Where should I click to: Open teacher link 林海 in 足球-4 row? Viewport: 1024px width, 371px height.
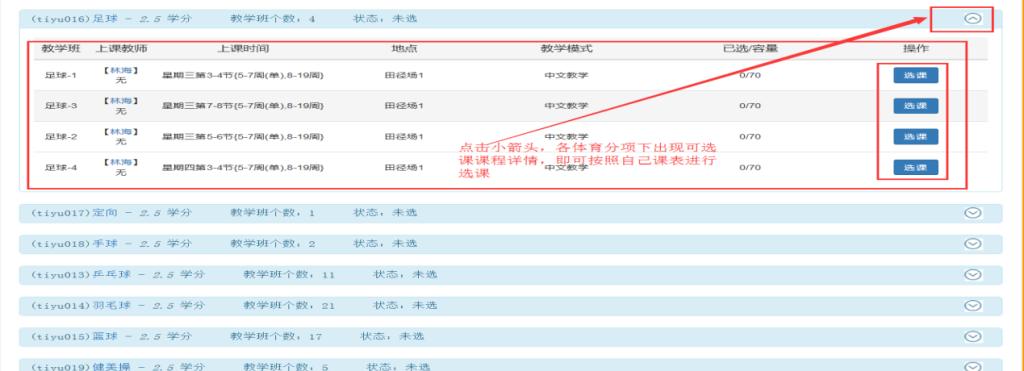[x=121, y=162]
